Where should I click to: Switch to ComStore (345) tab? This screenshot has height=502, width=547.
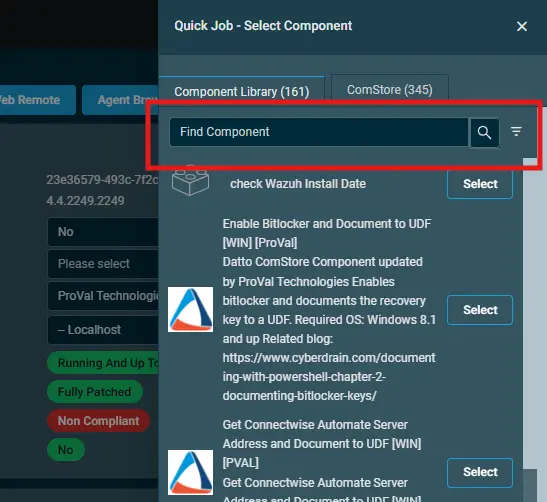click(390, 89)
